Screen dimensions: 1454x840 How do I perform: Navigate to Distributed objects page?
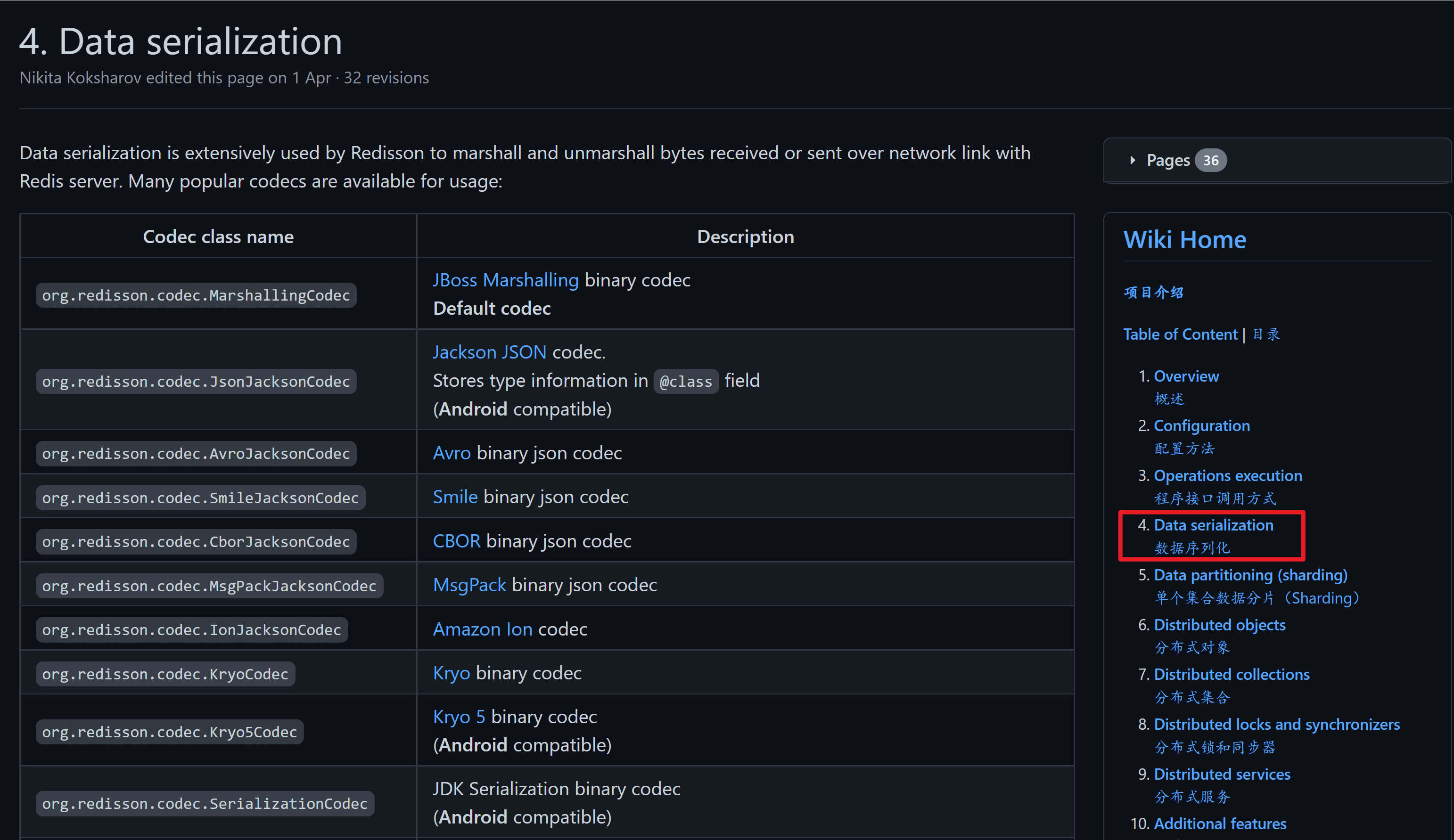click(1219, 625)
